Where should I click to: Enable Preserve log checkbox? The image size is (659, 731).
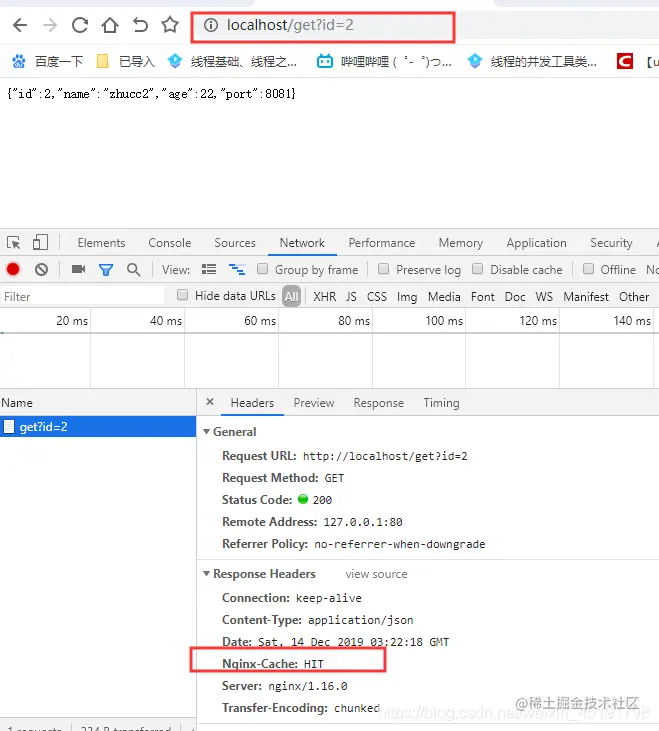pos(384,269)
